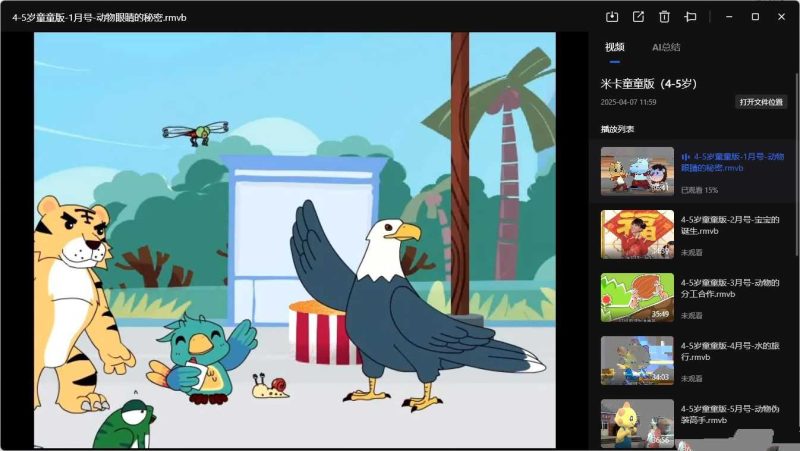The height and width of the screenshot is (451, 800).
Task: Delete the video using trash icon
Action: tap(664, 17)
